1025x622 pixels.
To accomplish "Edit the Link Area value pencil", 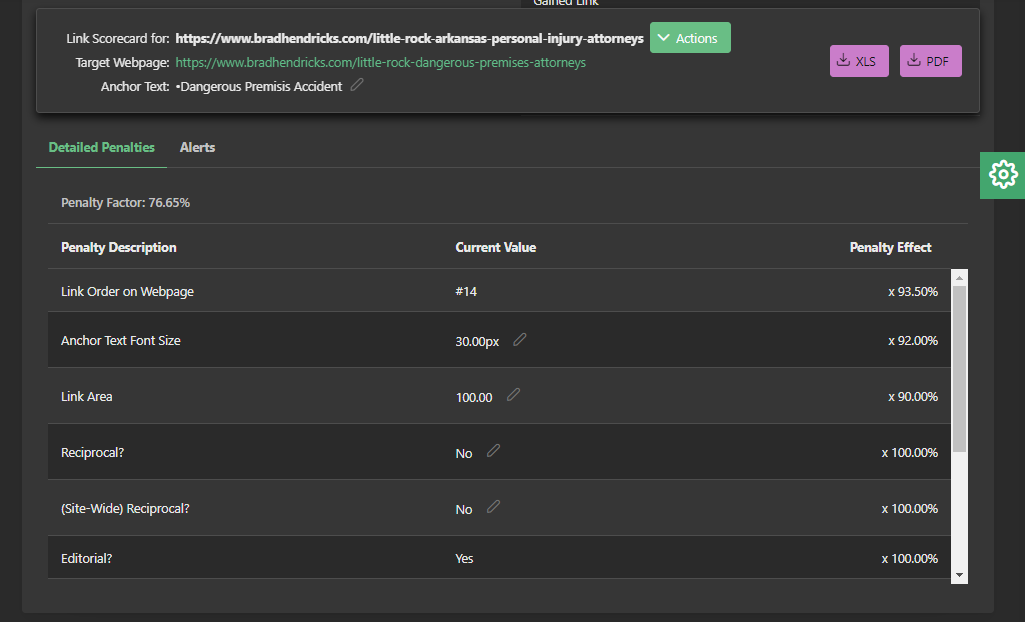I will tap(513, 395).
